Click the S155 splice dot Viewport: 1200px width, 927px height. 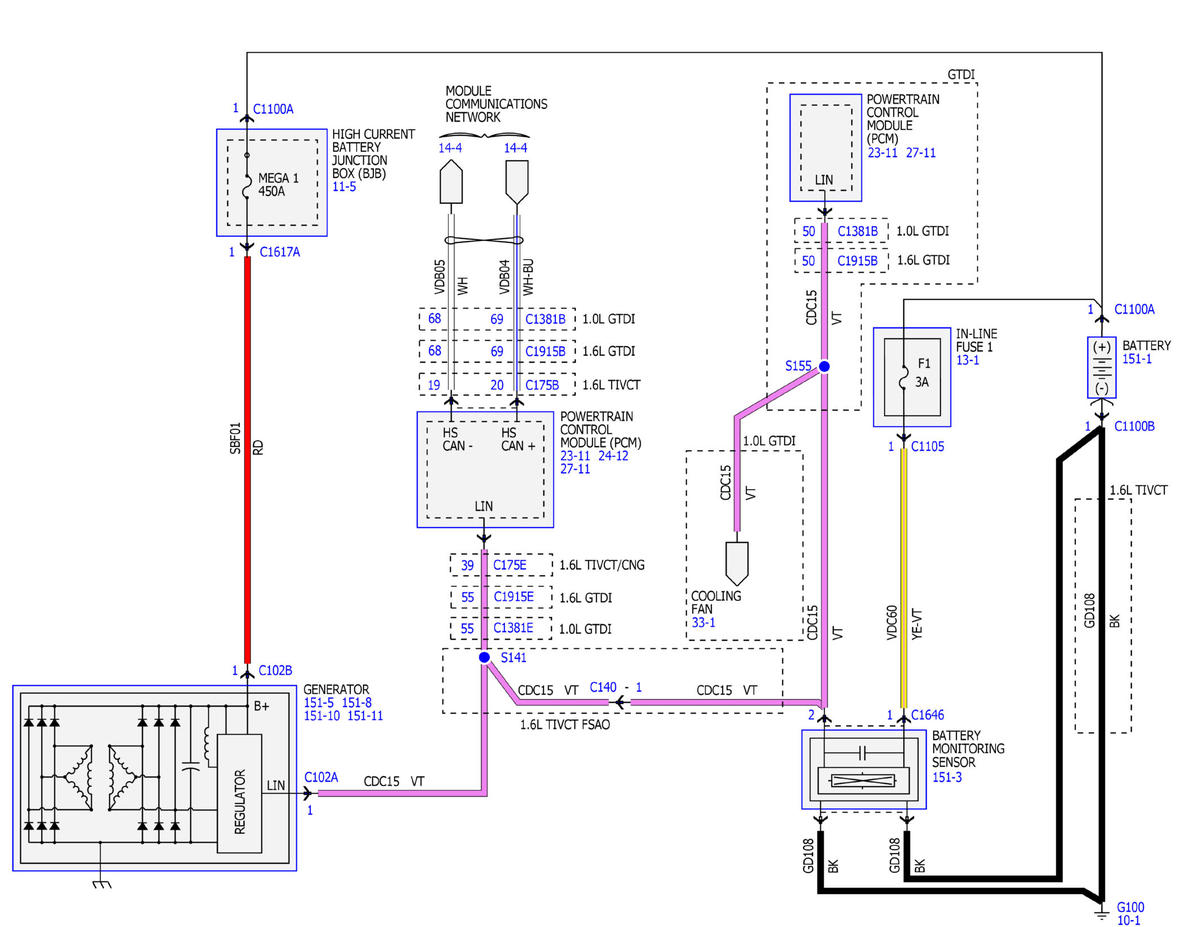tap(825, 367)
